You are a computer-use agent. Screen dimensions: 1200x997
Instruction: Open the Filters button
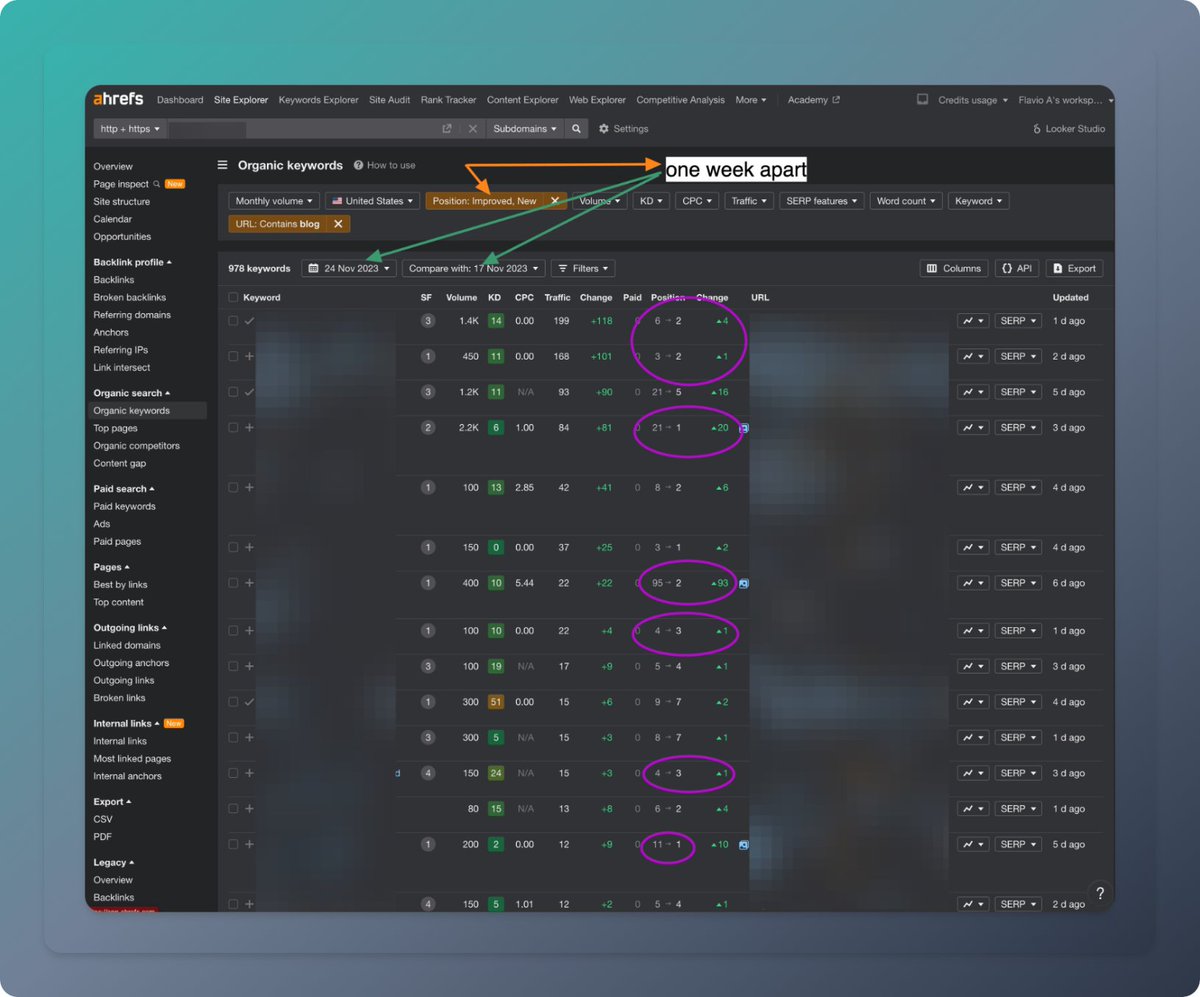(583, 268)
